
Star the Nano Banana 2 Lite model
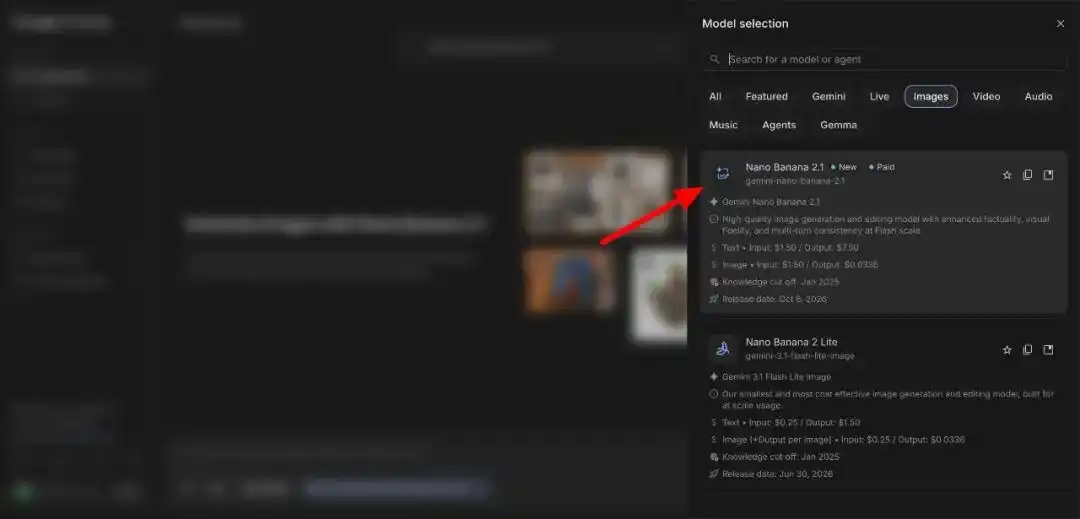(1006, 350)
